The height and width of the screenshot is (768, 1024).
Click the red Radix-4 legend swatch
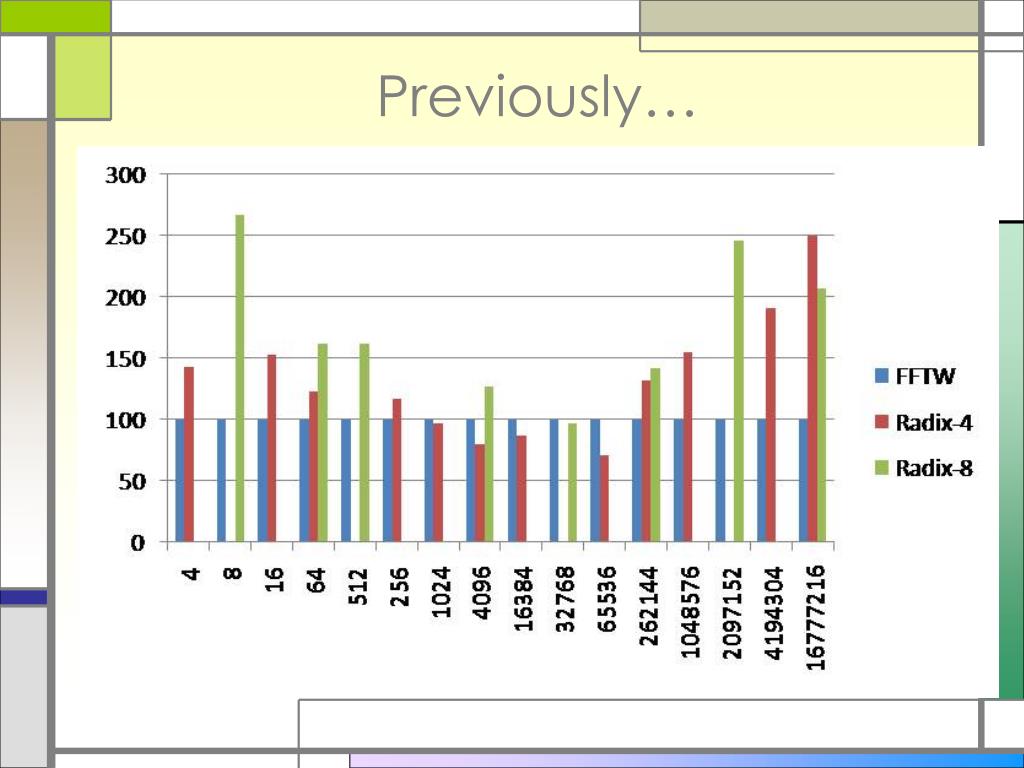click(x=882, y=422)
